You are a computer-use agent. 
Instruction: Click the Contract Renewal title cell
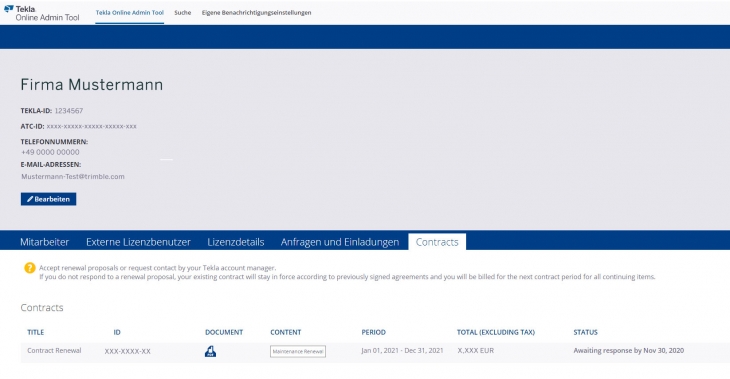pyautogui.click(x=54, y=351)
